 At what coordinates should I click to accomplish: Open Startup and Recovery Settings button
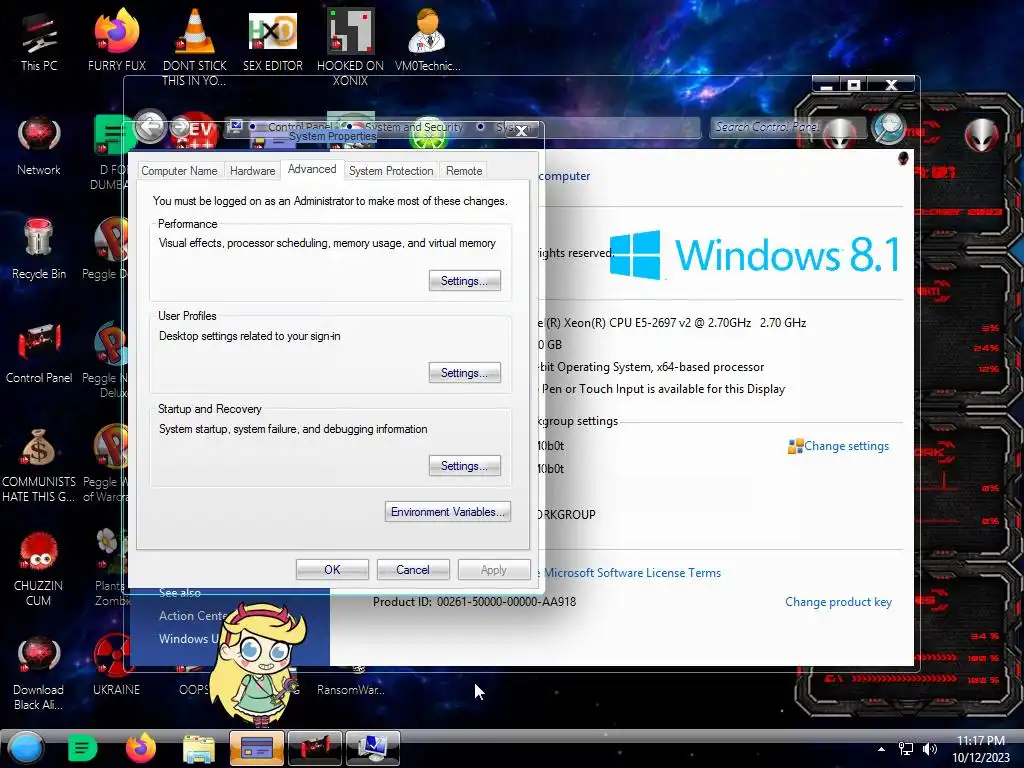[464, 466]
